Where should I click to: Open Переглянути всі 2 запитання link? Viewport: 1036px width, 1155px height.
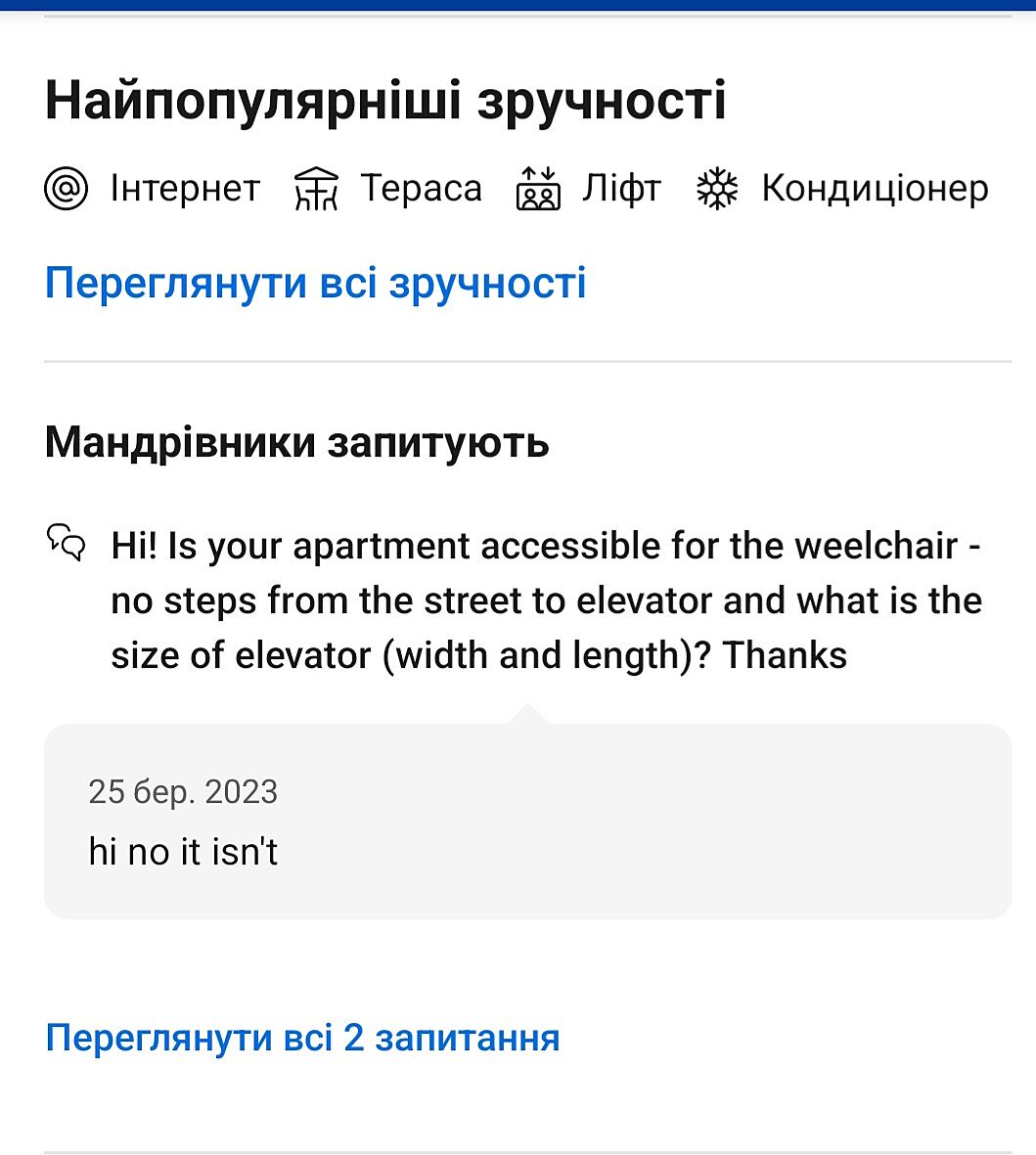tap(302, 1038)
